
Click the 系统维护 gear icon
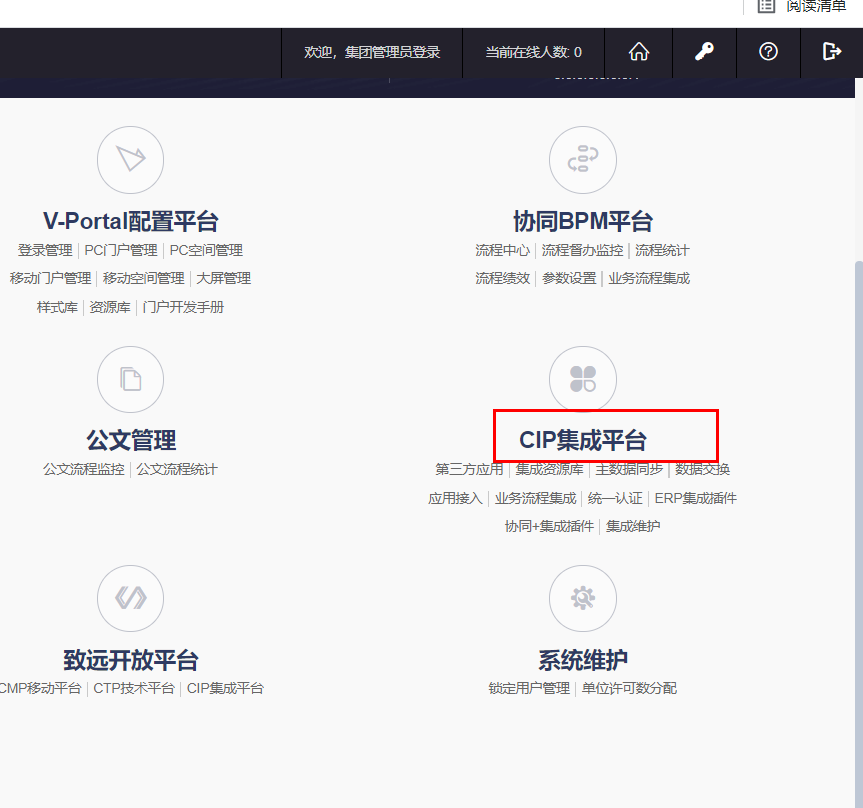click(x=583, y=598)
